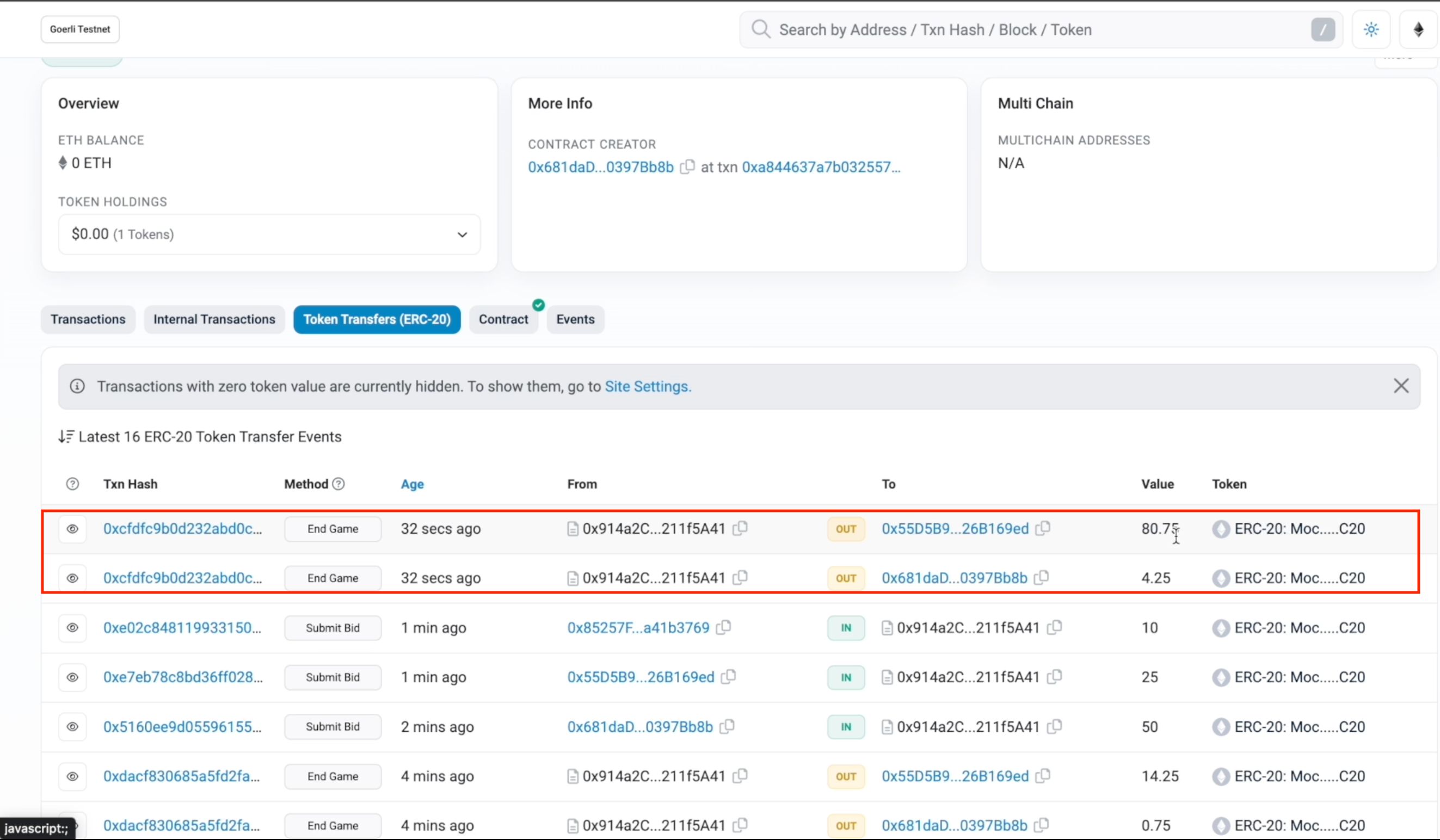The width and height of the screenshot is (1440, 840).
Task: Click the question mark icon before Txn Hash
Action: coord(72,484)
